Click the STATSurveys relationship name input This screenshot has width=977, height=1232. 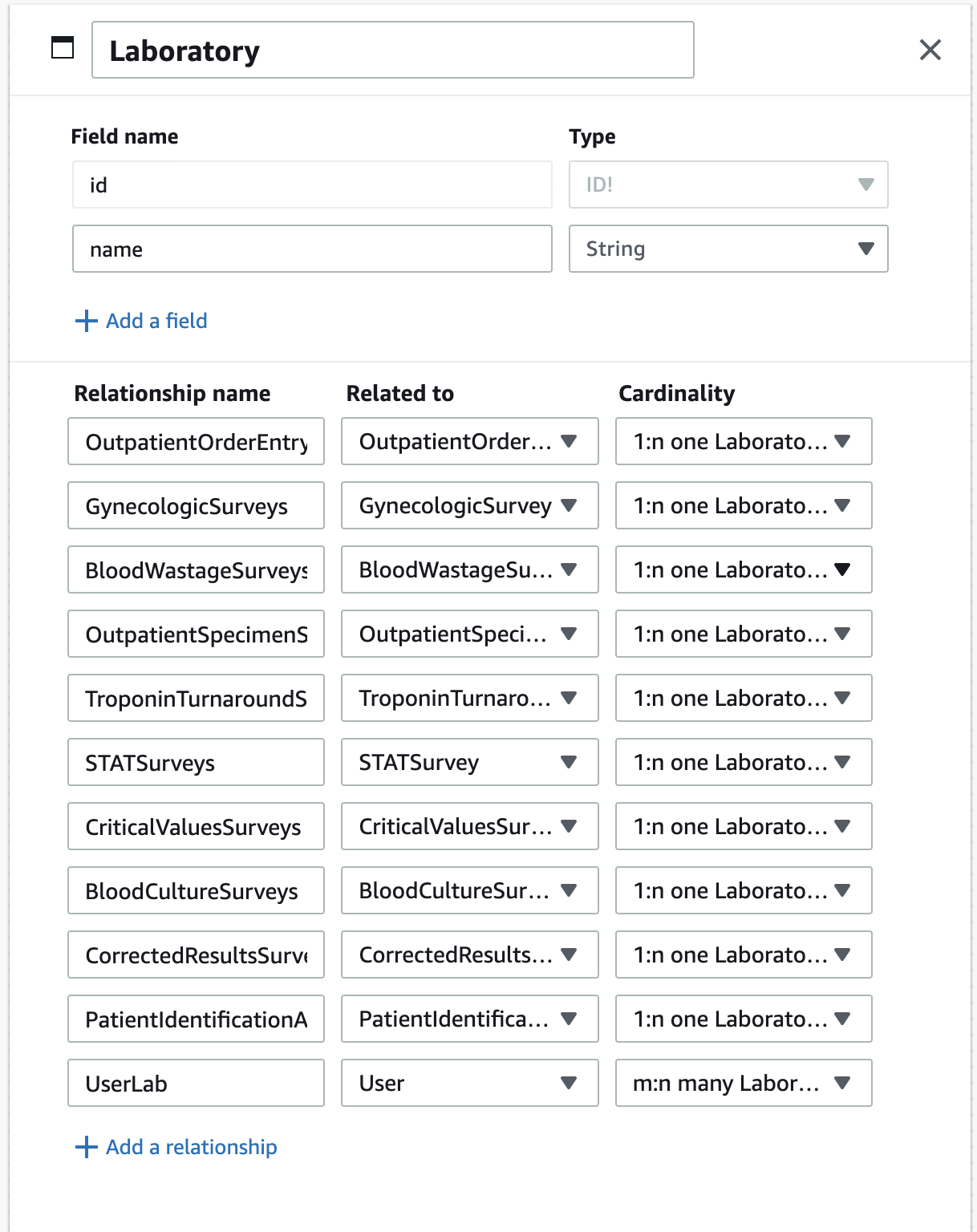(x=197, y=762)
